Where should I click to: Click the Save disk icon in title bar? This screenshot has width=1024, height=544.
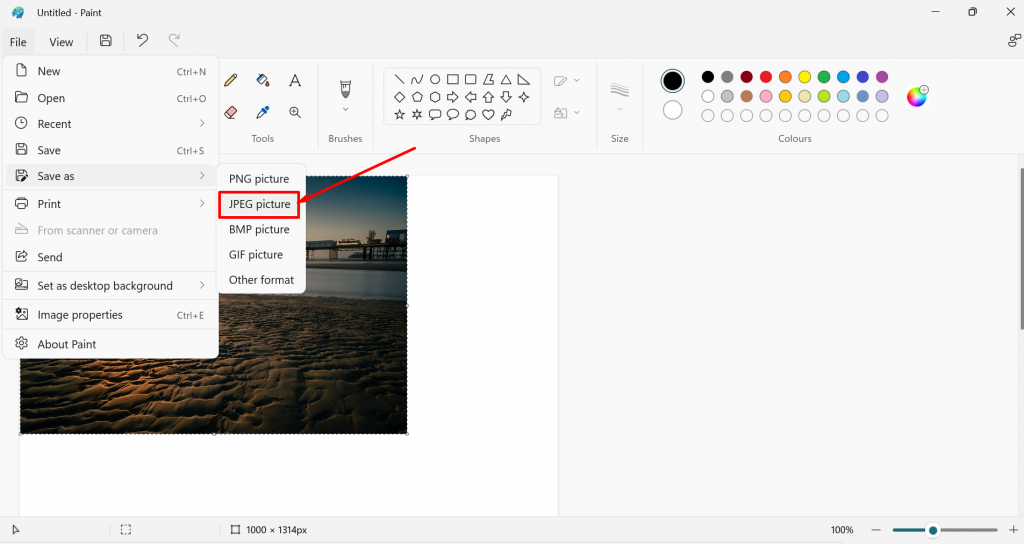106,41
